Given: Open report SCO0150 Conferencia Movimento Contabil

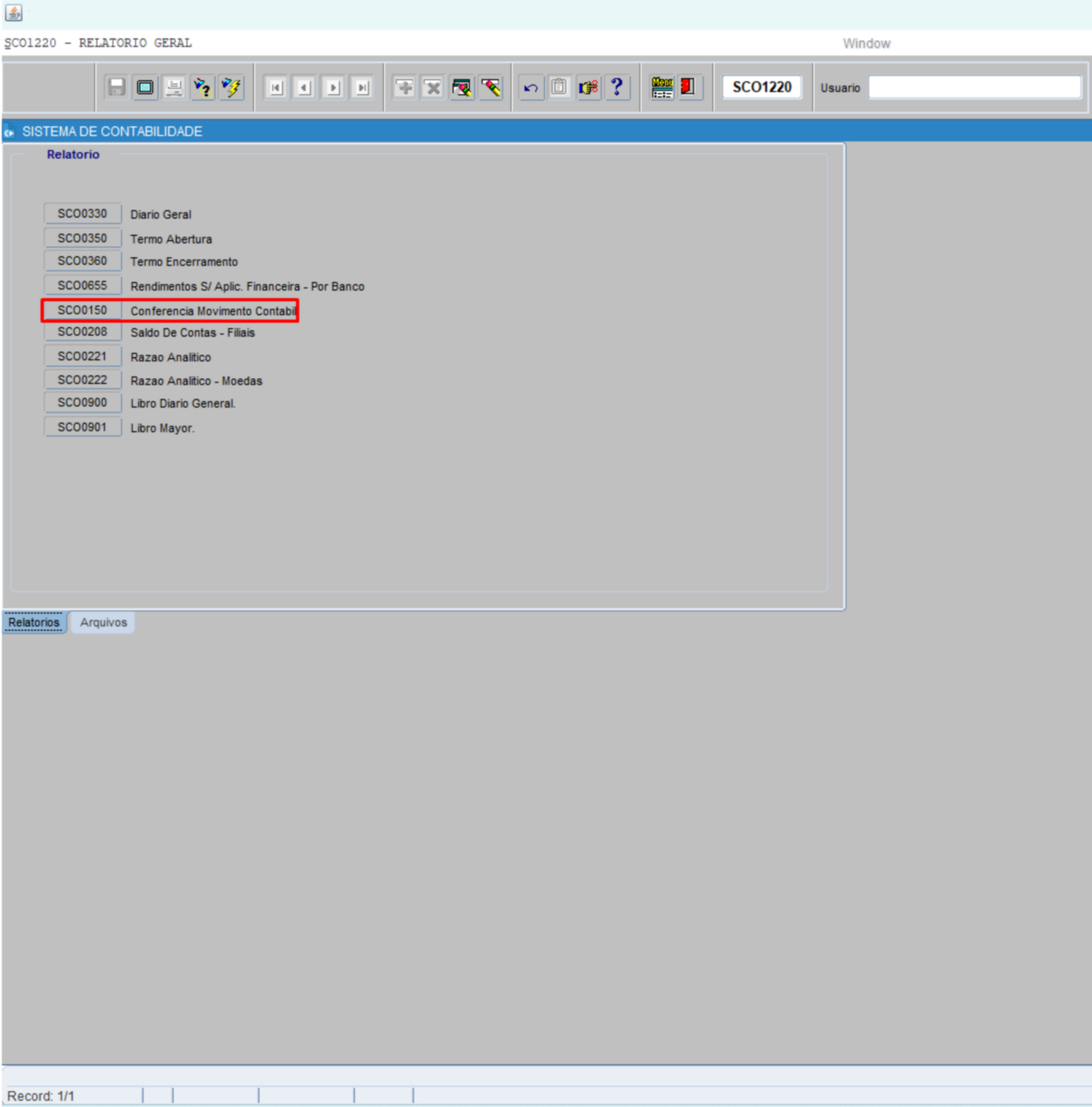Looking at the screenshot, I should click(82, 310).
